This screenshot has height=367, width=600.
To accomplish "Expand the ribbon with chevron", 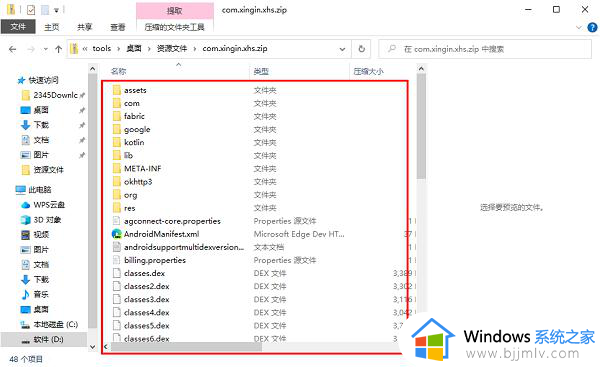I will [579, 28].
